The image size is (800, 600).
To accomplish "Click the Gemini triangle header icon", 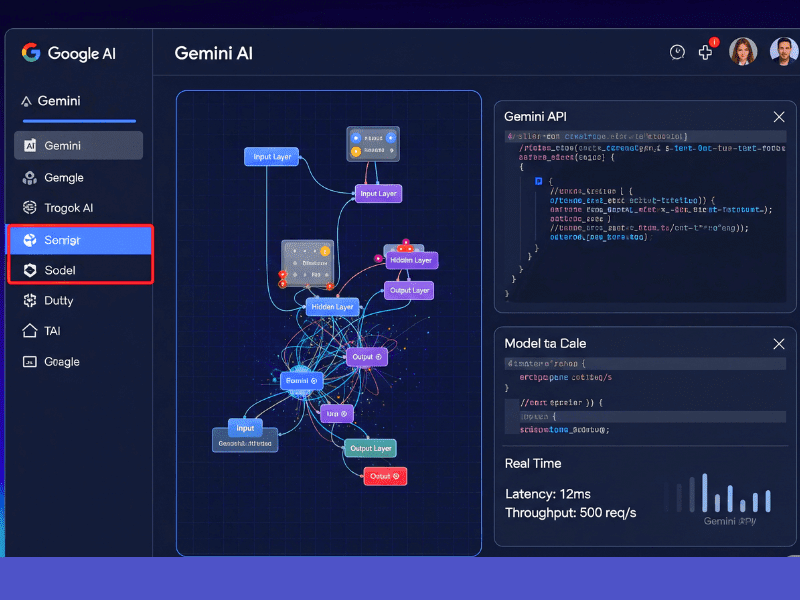I will click(26, 101).
